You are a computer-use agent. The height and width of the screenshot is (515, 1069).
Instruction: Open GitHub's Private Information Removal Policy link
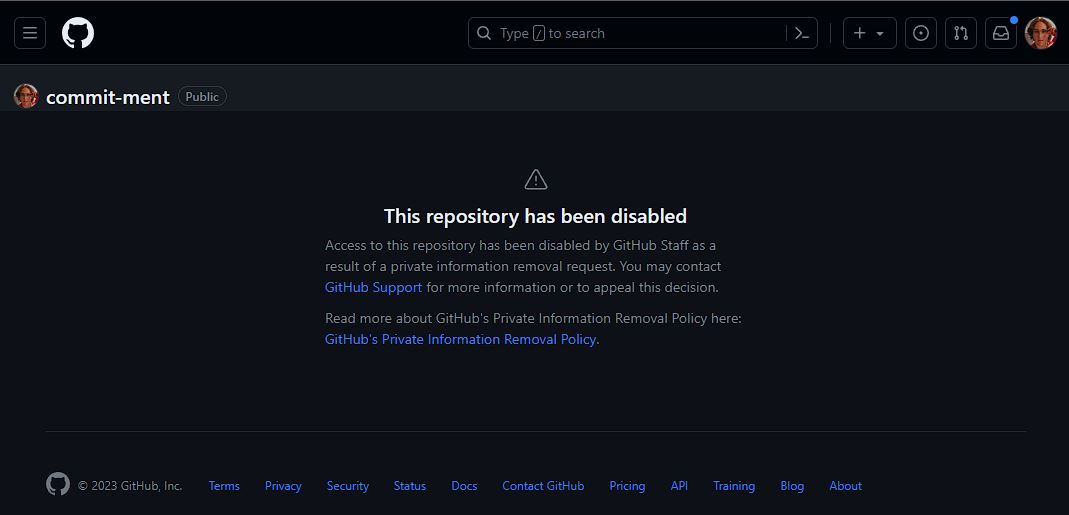pyautogui.click(x=461, y=339)
